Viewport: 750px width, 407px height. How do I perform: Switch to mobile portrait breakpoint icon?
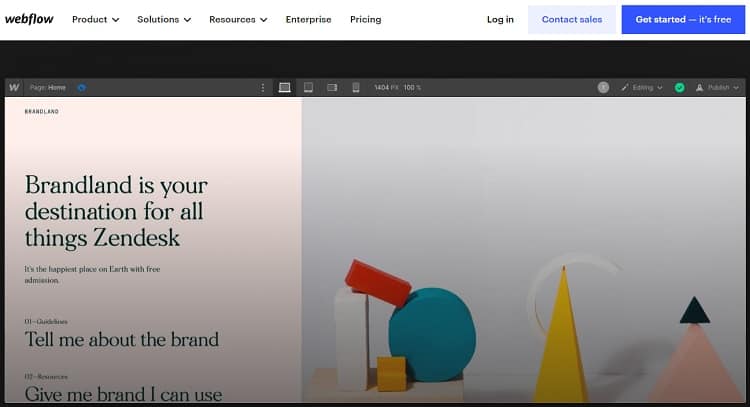pyautogui.click(x=356, y=88)
